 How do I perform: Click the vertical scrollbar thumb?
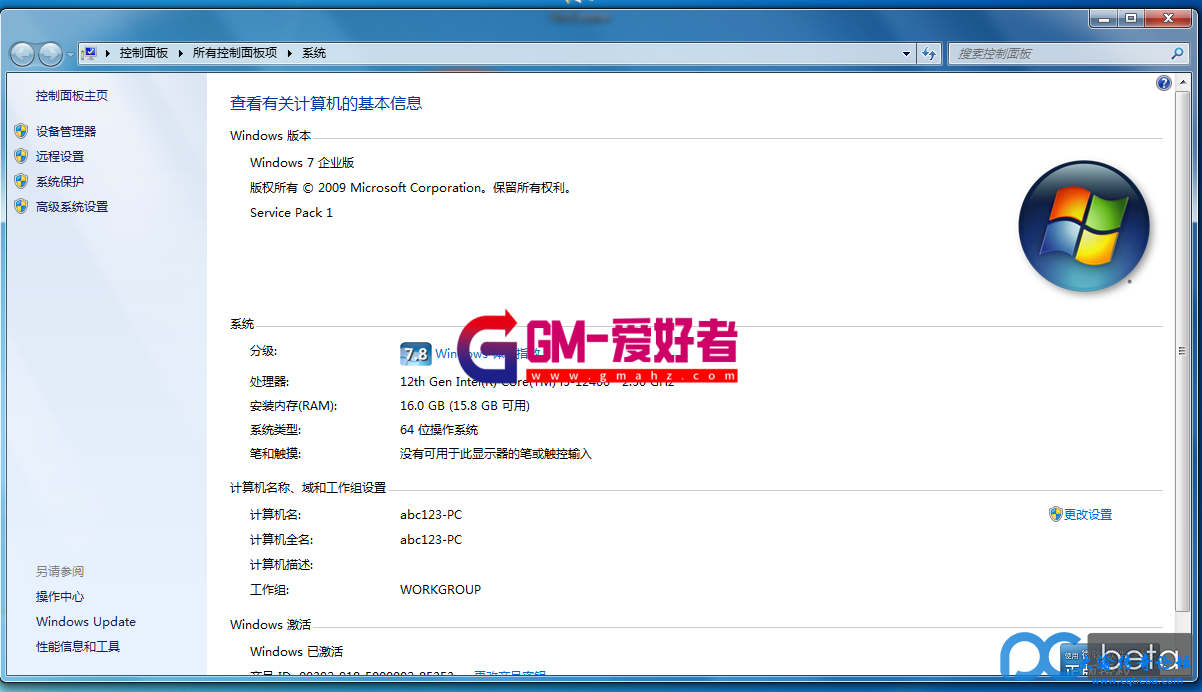pos(1181,350)
